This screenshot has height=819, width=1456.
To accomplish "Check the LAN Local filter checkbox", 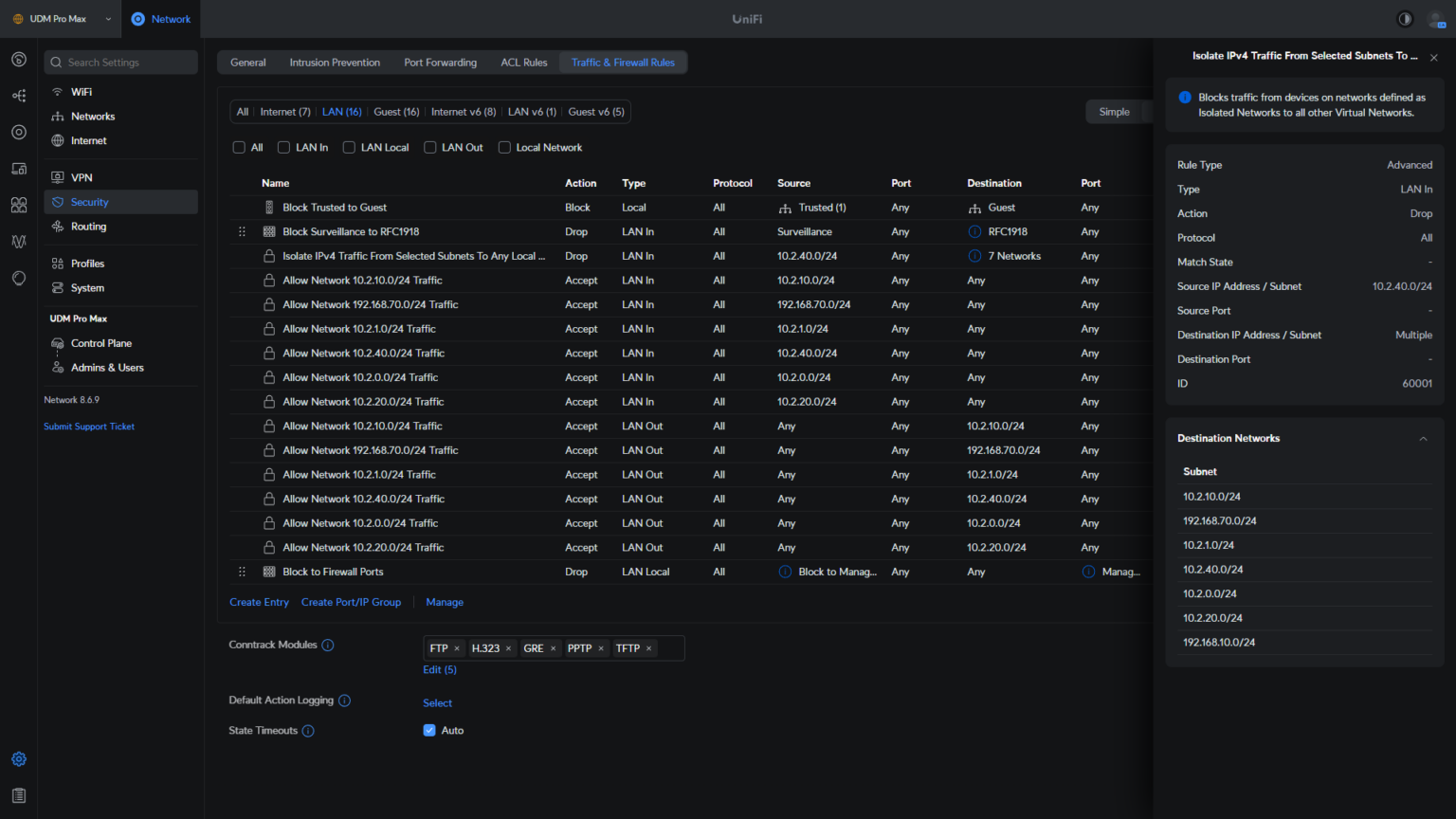I will point(349,147).
